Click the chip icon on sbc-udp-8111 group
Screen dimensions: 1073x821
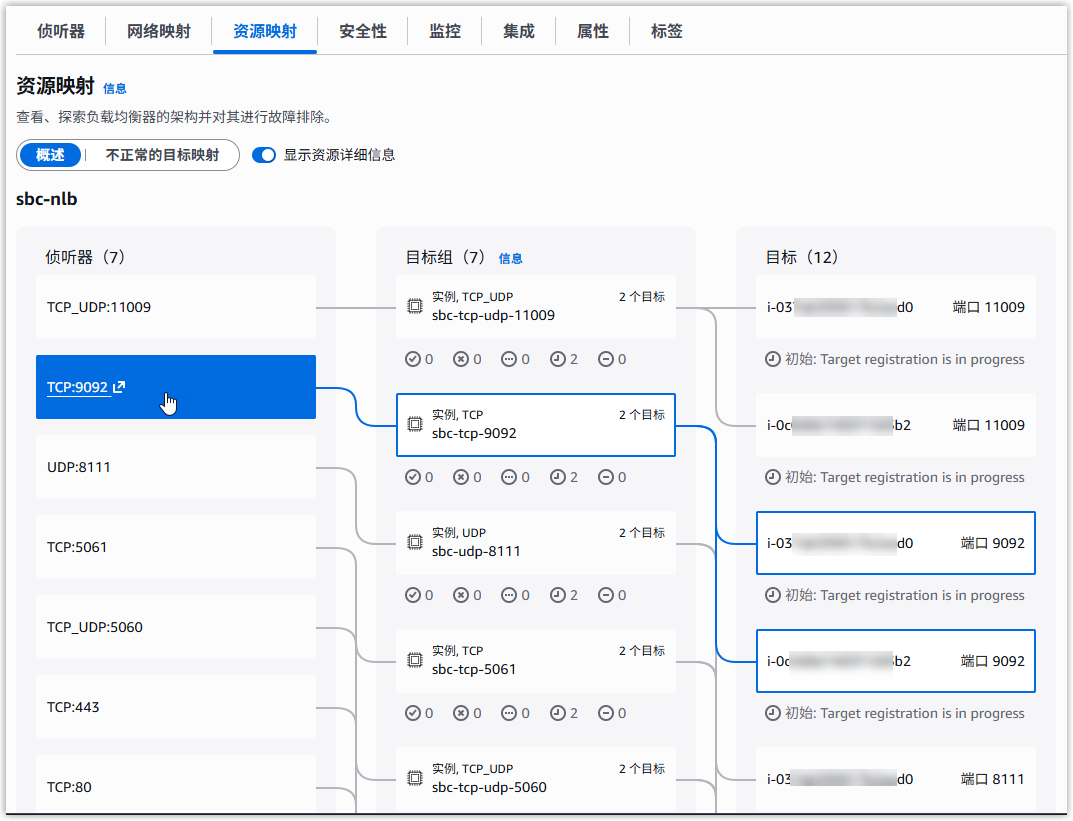pyautogui.click(x=414, y=543)
